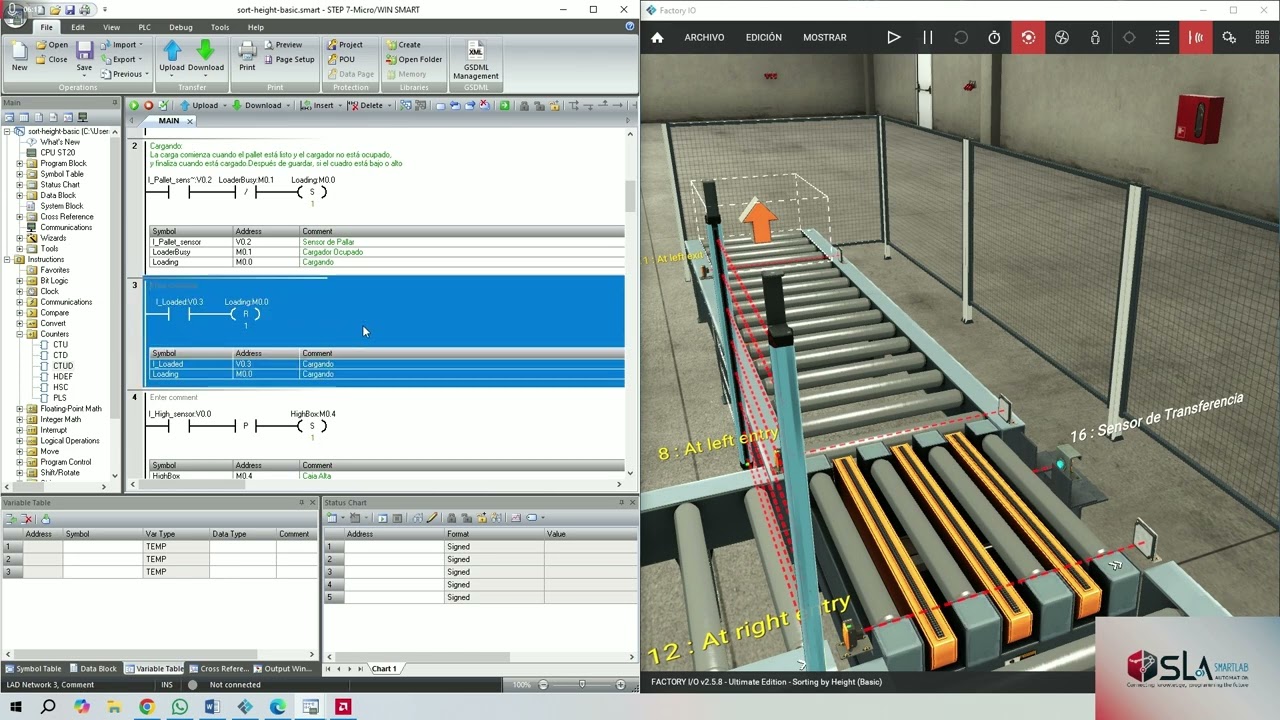
Task: Switch to the Symbol Table bottom tab
Action: pyautogui.click(x=33, y=669)
